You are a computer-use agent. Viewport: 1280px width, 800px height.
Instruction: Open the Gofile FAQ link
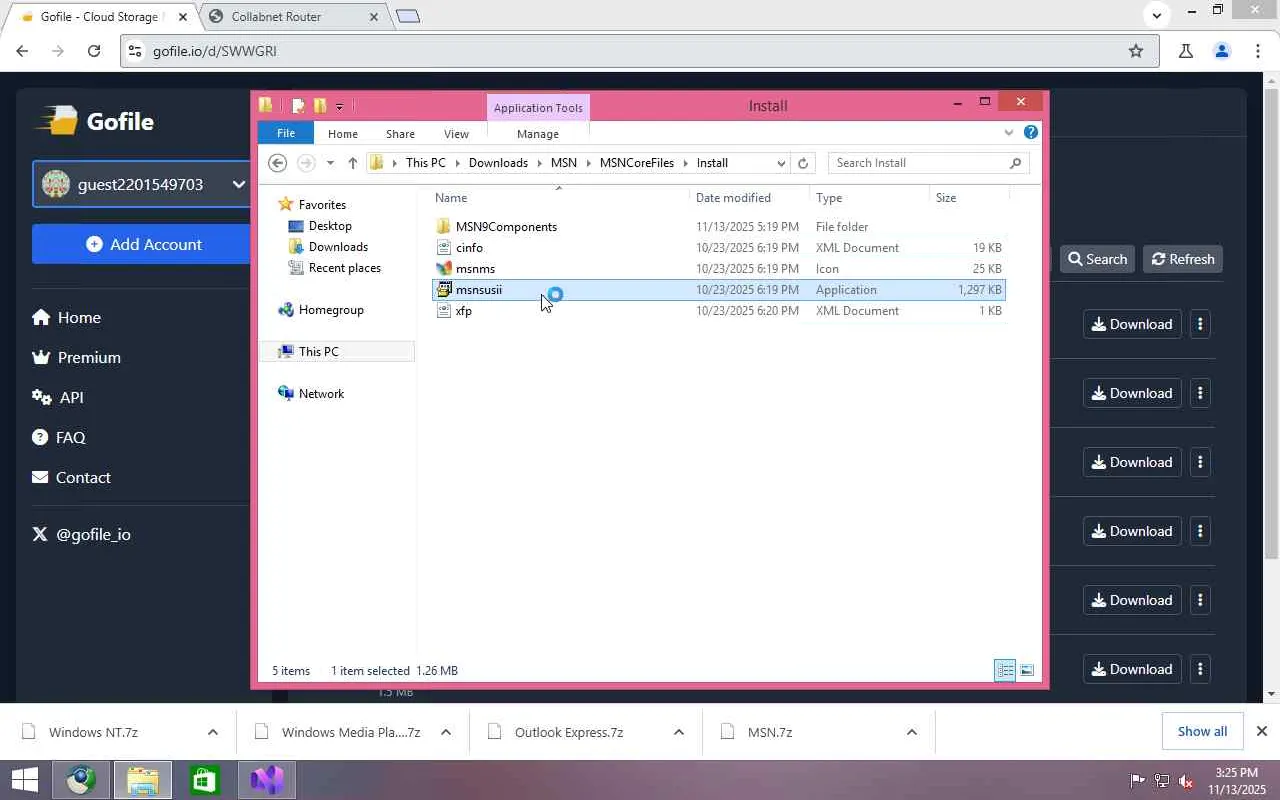point(59,437)
